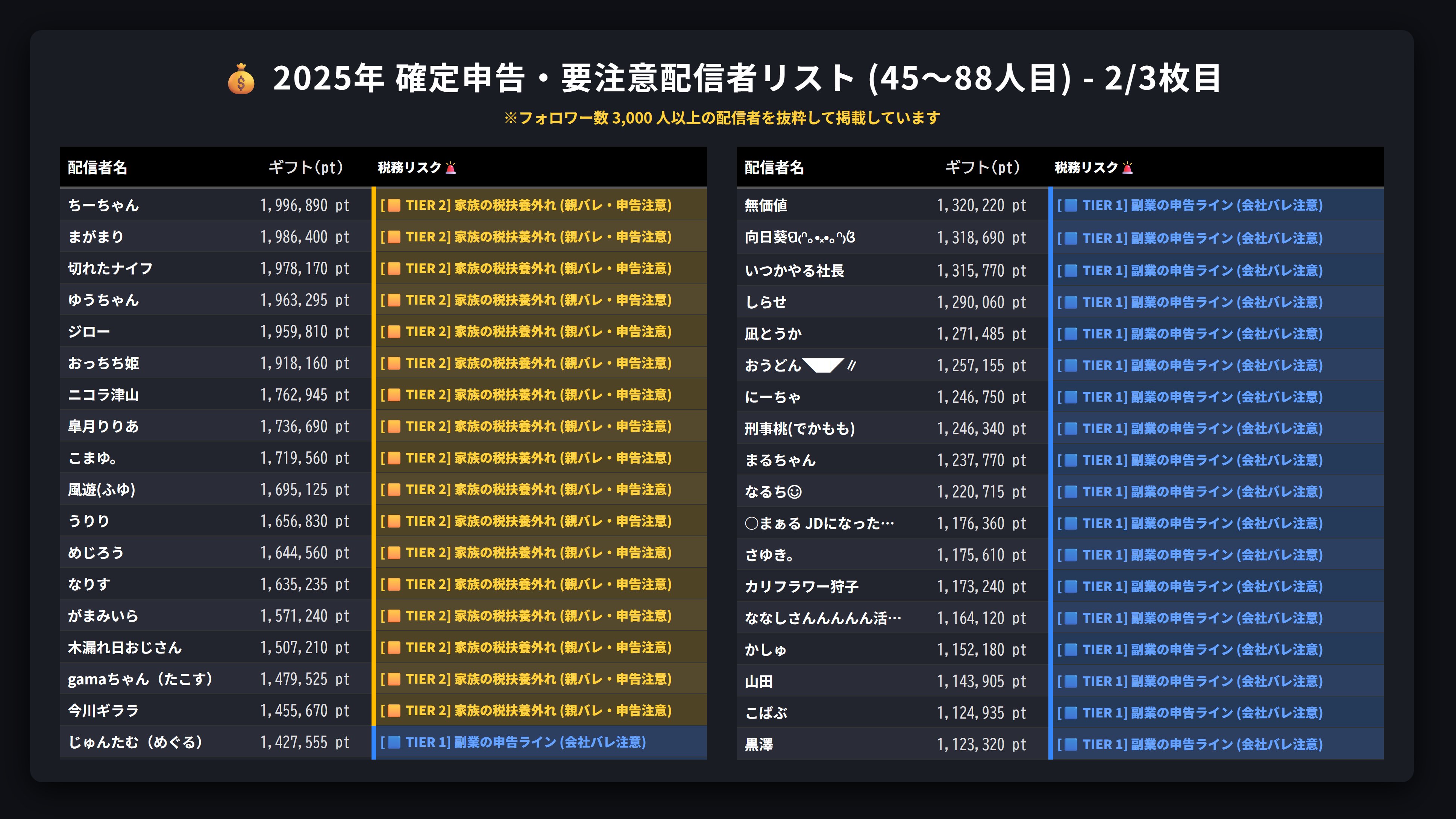Click the yellow follower count note subtitle
Image resolution: width=1456 pixels, height=819 pixels.
tap(722, 118)
